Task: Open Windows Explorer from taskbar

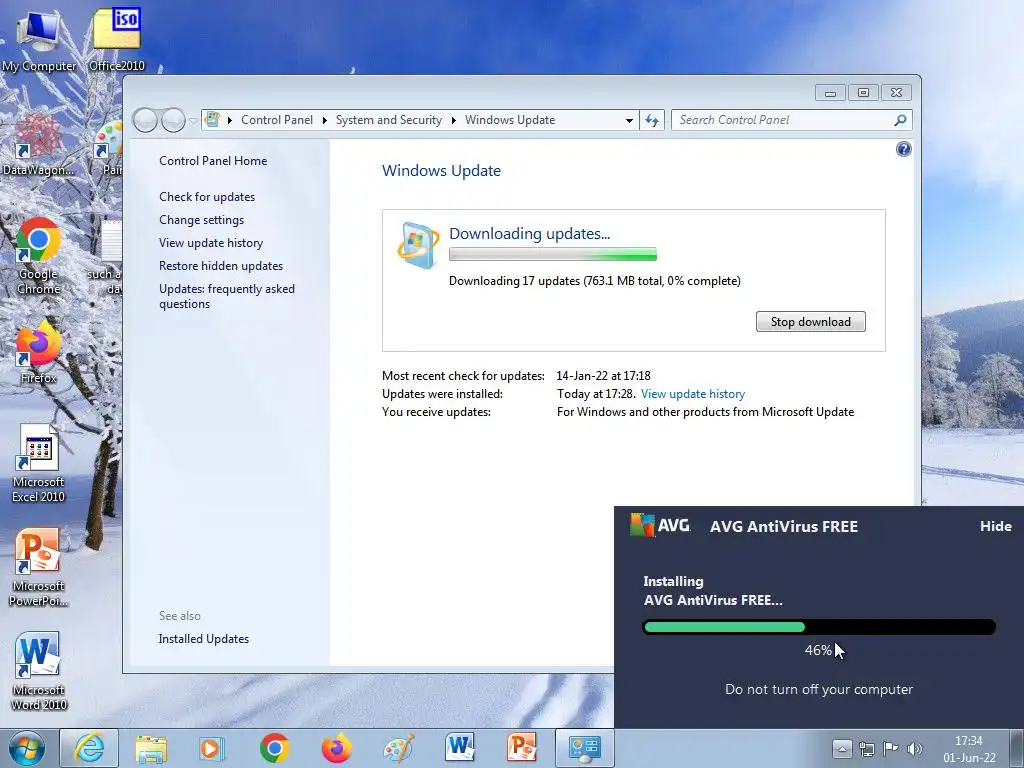Action: (151, 748)
